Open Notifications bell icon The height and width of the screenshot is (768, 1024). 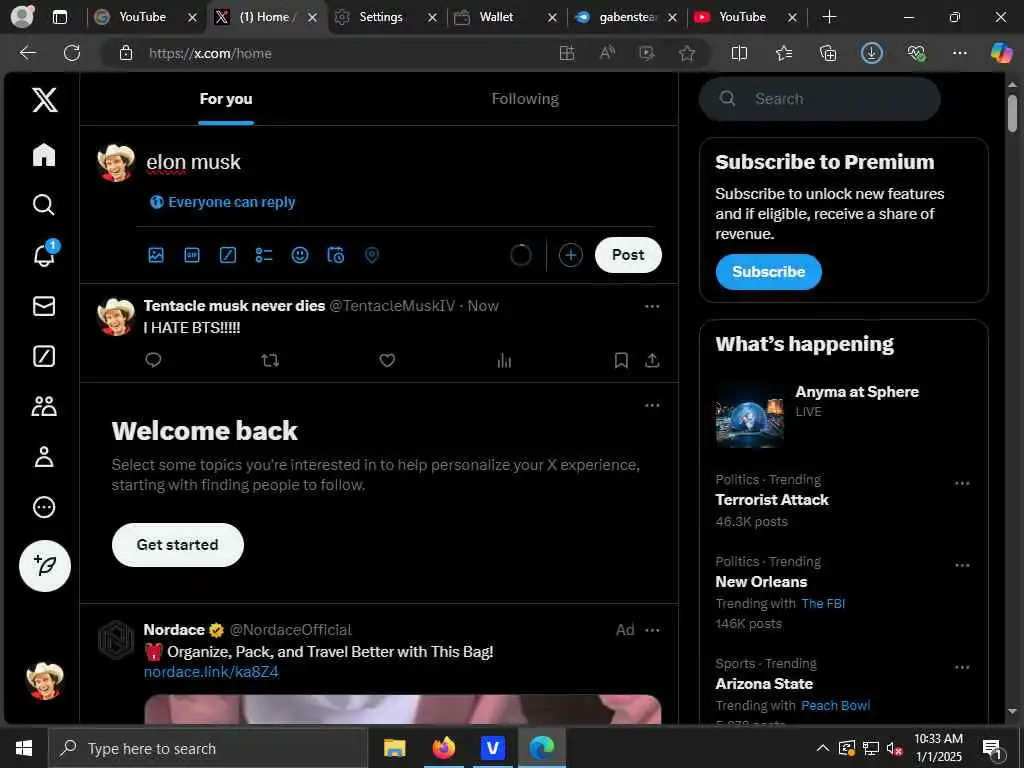[44, 255]
